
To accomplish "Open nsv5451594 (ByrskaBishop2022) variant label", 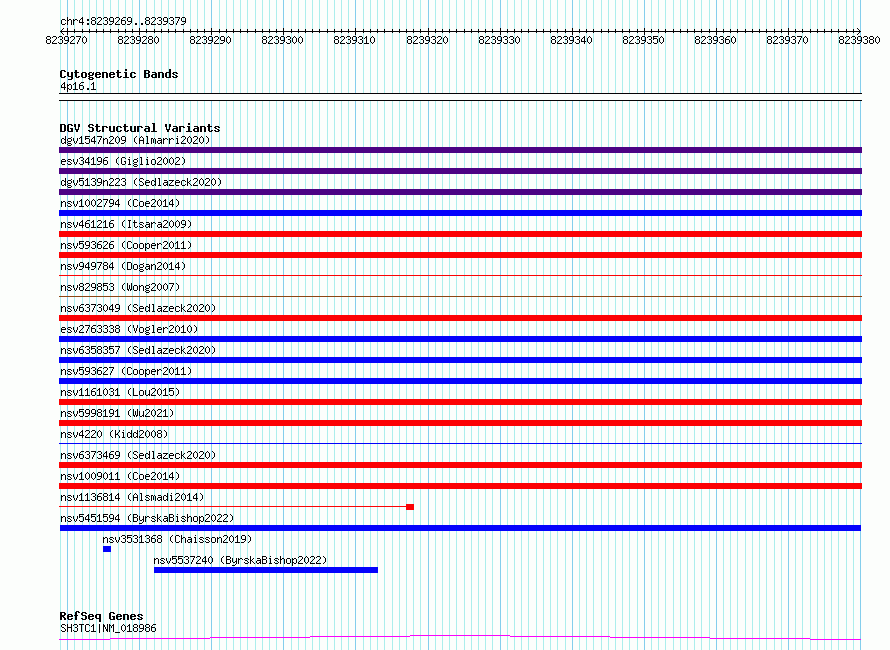I will point(147,518).
